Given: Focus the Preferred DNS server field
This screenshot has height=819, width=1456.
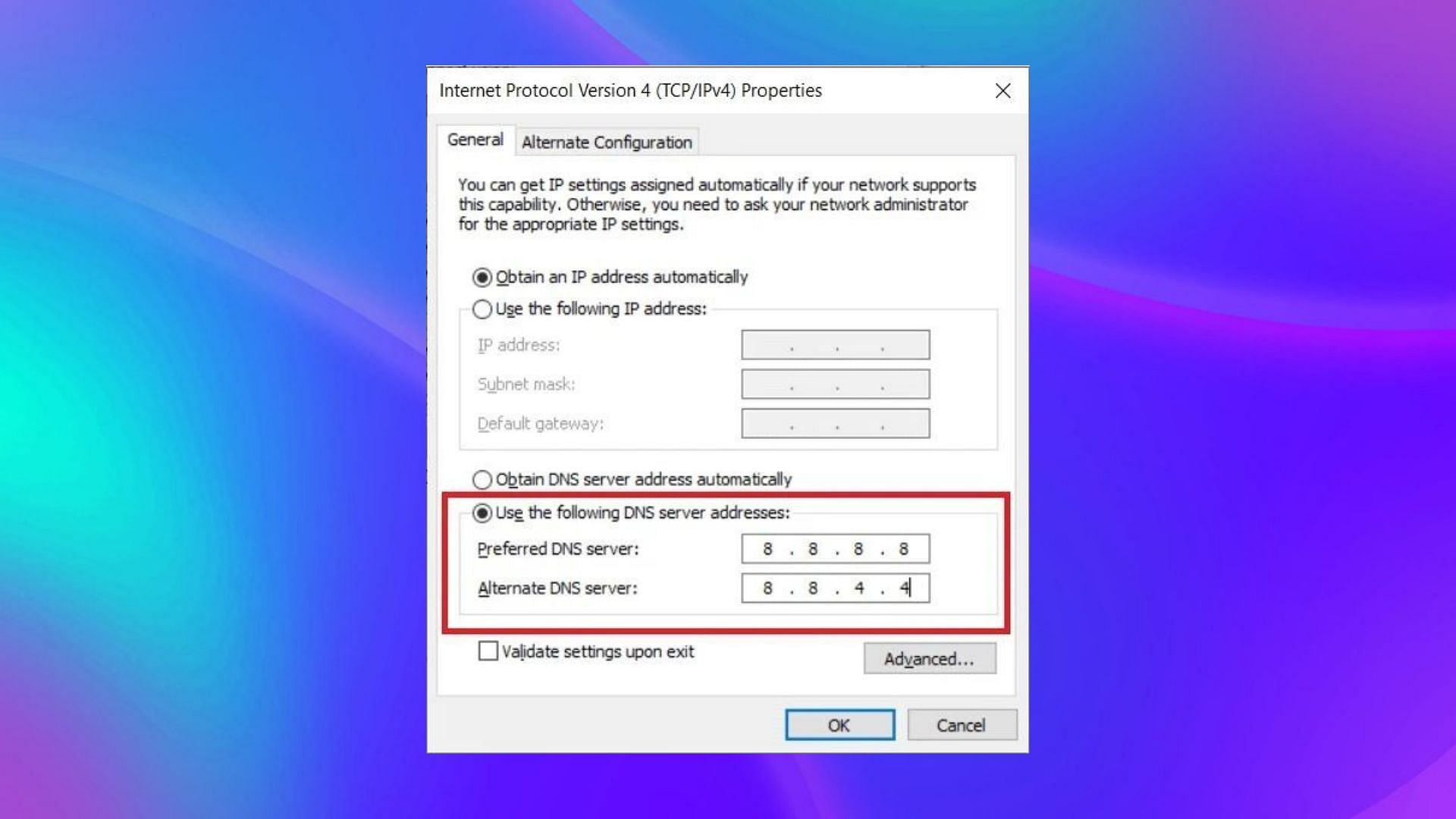Looking at the screenshot, I should (x=835, y=549).
